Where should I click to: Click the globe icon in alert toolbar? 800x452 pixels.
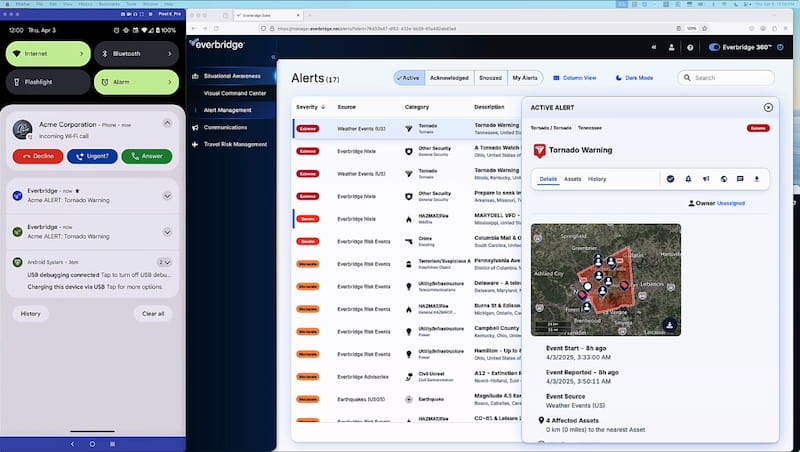pos(723,179)
